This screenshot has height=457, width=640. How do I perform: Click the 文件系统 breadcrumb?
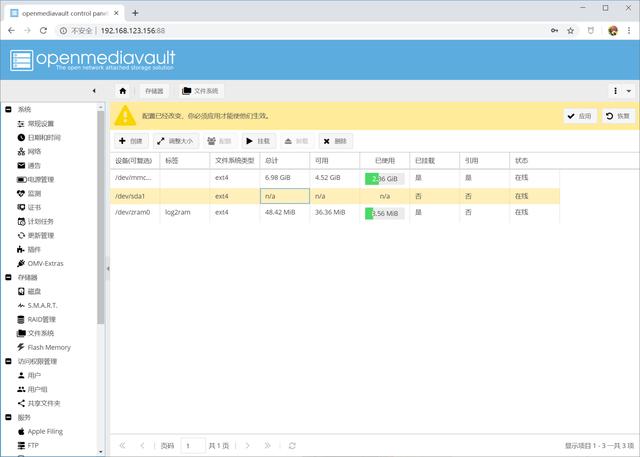point(200,91)
